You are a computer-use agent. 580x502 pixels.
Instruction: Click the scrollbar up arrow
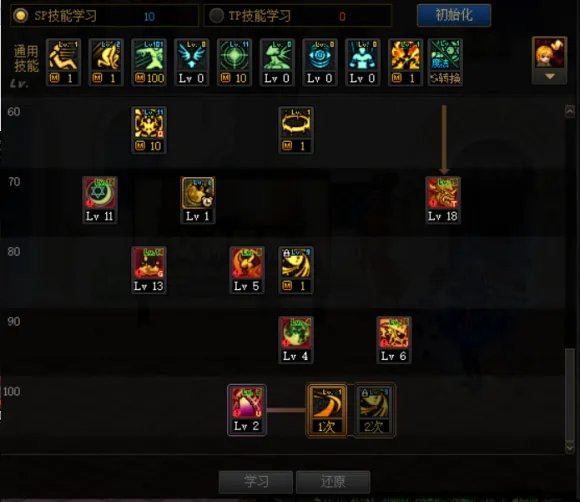pyautogui.click(x=570, y=111)
